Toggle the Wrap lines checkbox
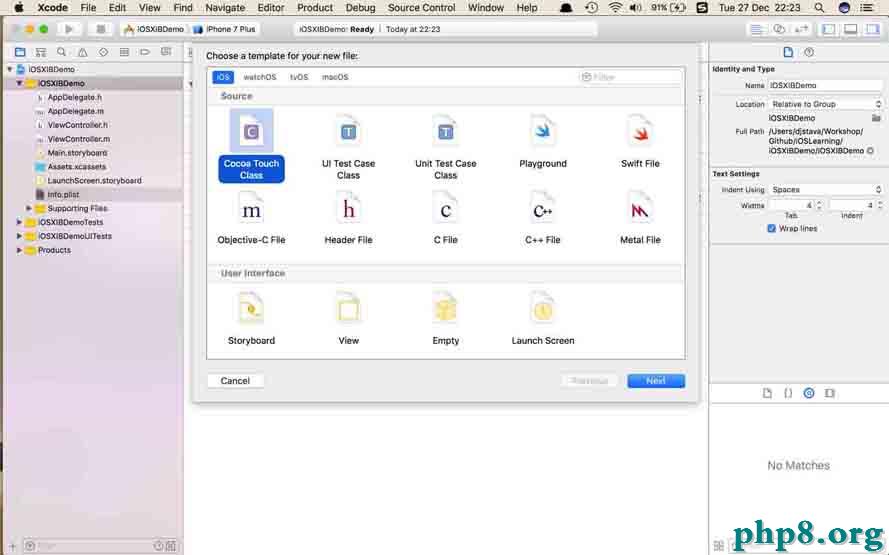This screenshot has width=889, height=555. [771, 229]
